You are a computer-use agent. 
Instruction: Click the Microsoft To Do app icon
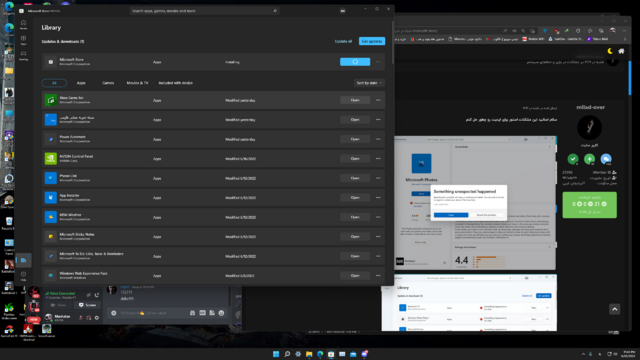51,256
